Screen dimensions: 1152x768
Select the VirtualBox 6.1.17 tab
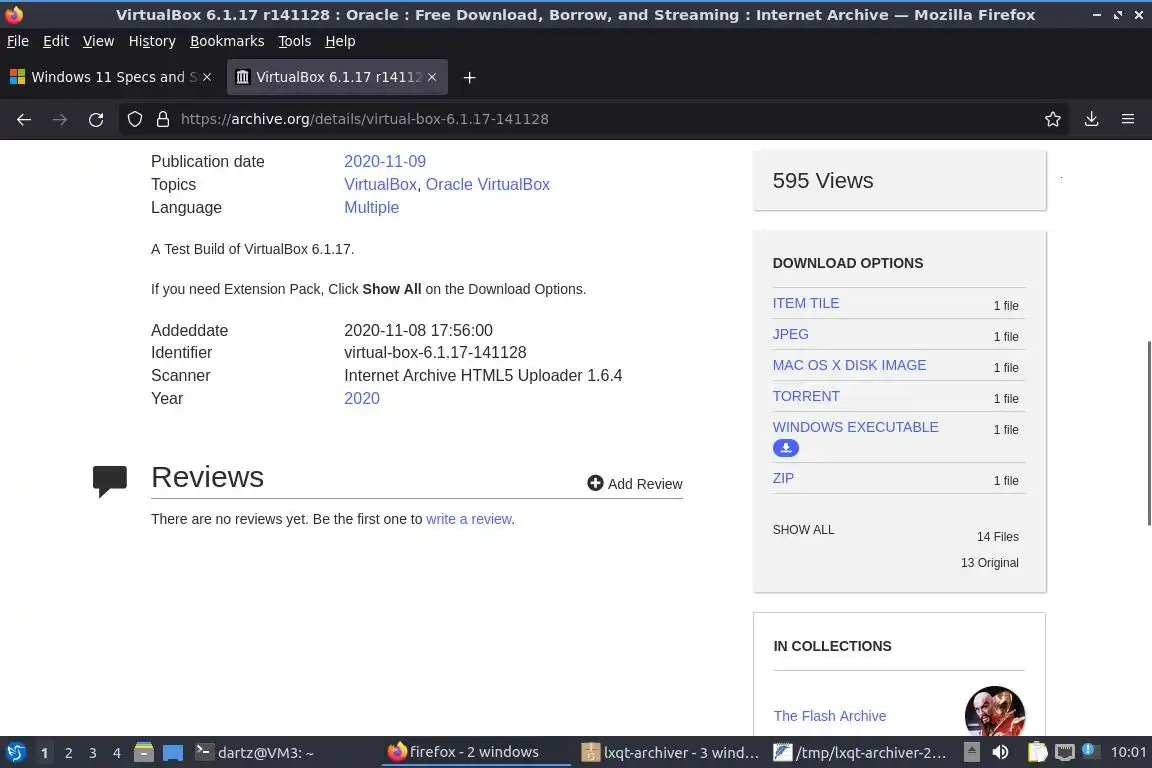coord(337,77)
